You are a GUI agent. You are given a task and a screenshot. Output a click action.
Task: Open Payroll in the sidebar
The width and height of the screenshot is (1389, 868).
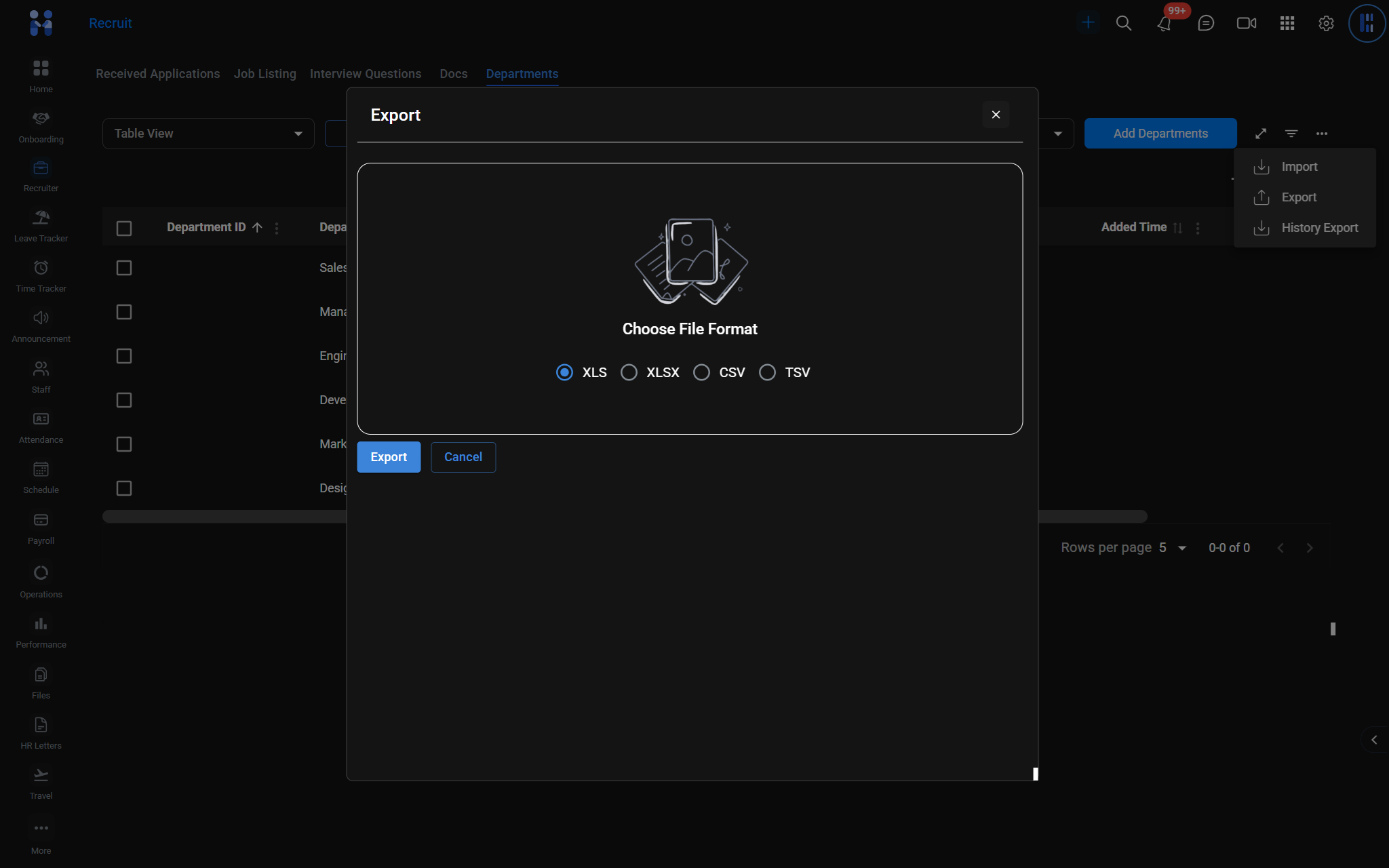point(41,528)
